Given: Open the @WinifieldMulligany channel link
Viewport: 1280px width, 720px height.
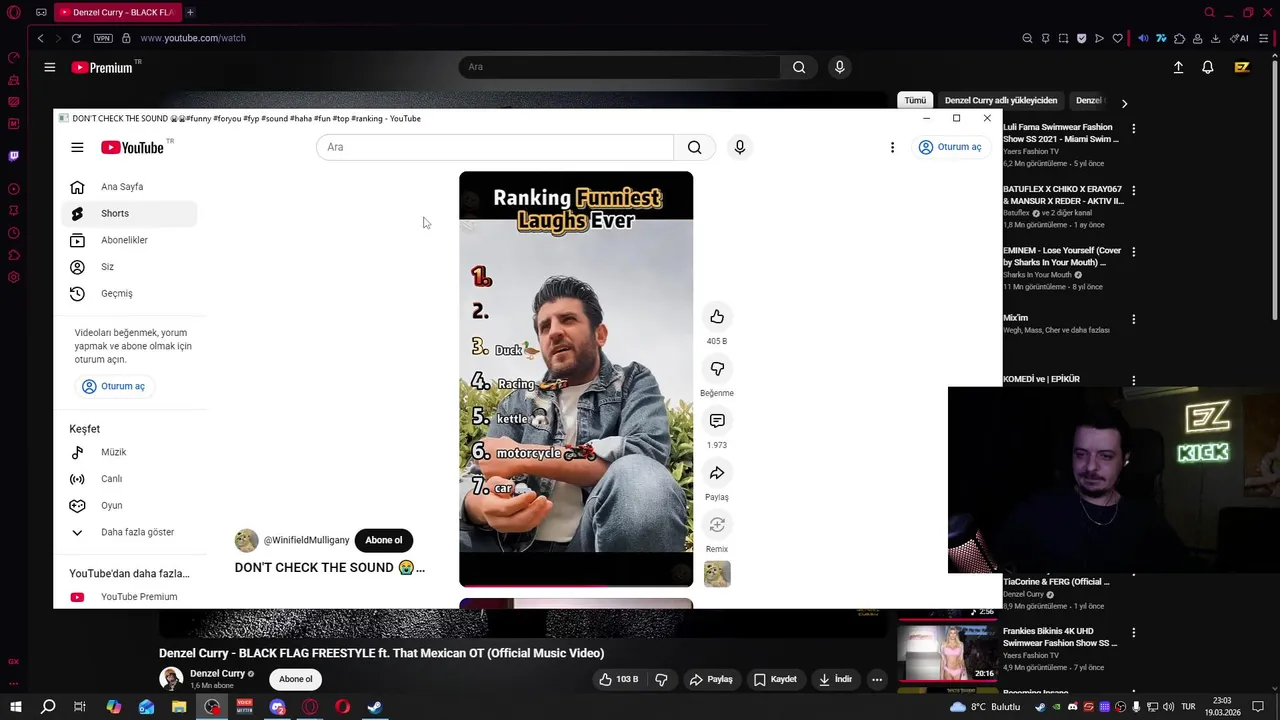Looking at the screenshot, I should [306, 540].
